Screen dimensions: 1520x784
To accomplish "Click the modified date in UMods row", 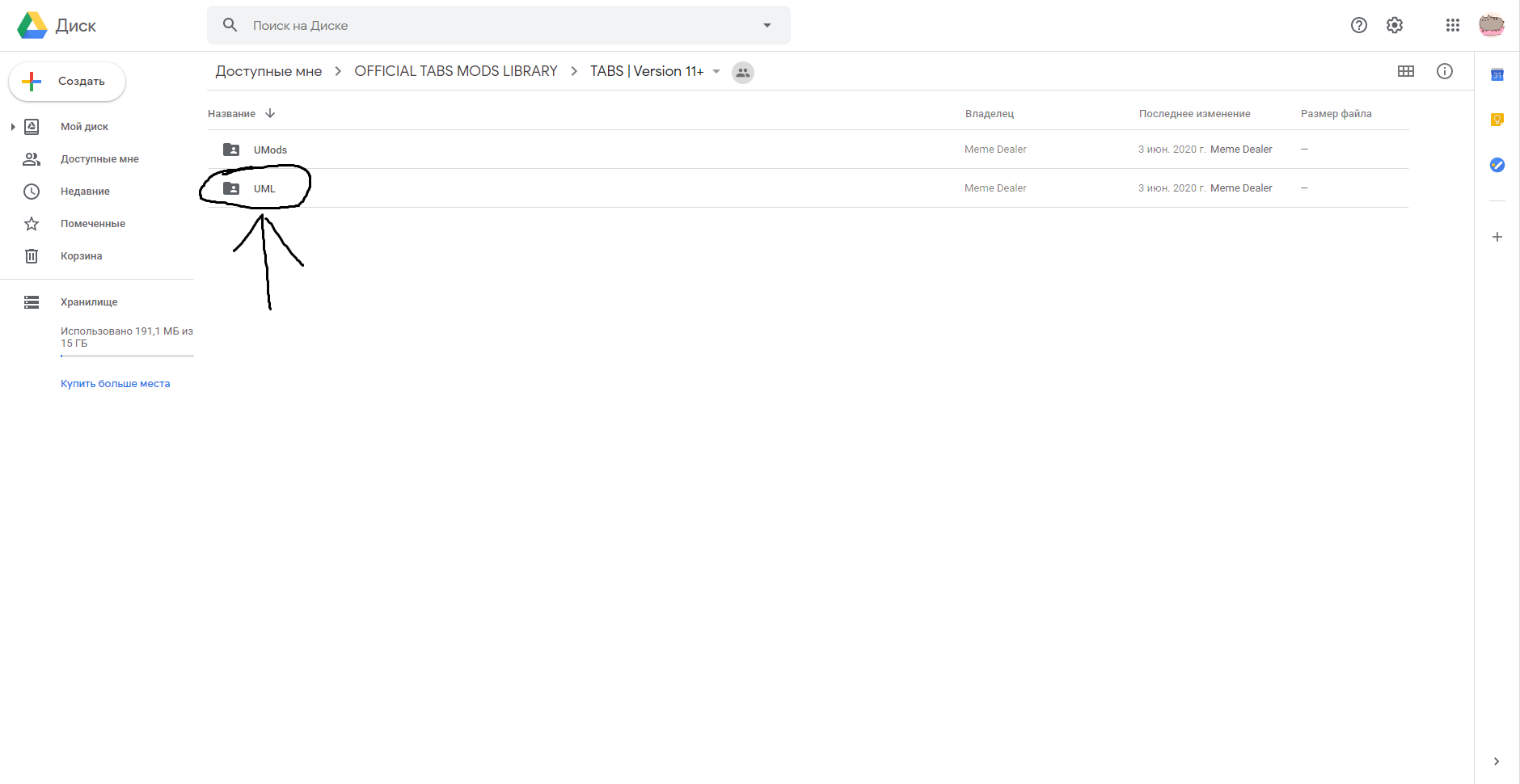I will [1172, 150].
